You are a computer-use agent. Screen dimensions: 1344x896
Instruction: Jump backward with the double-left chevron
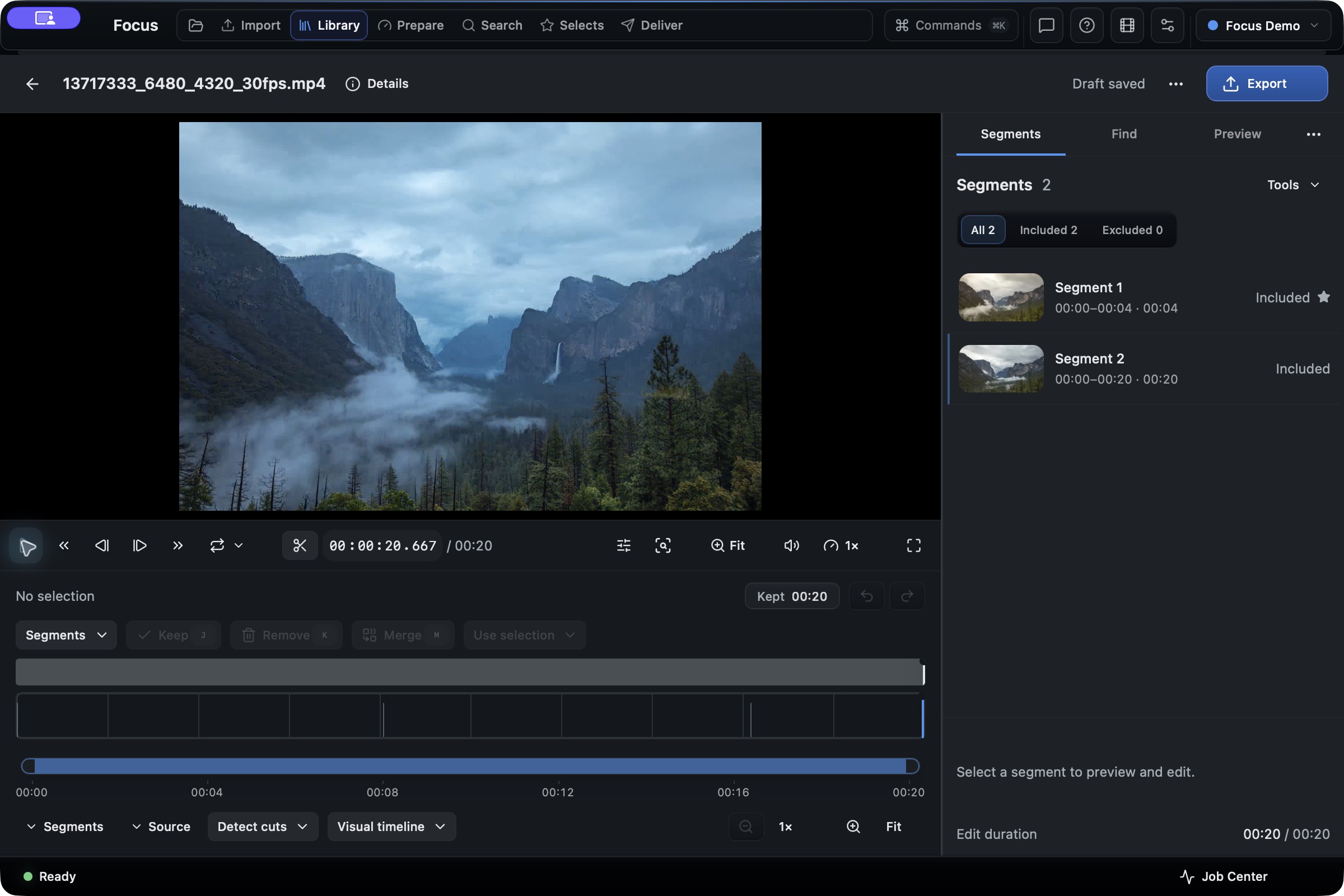pyautogui.click(x=64, y=545)
